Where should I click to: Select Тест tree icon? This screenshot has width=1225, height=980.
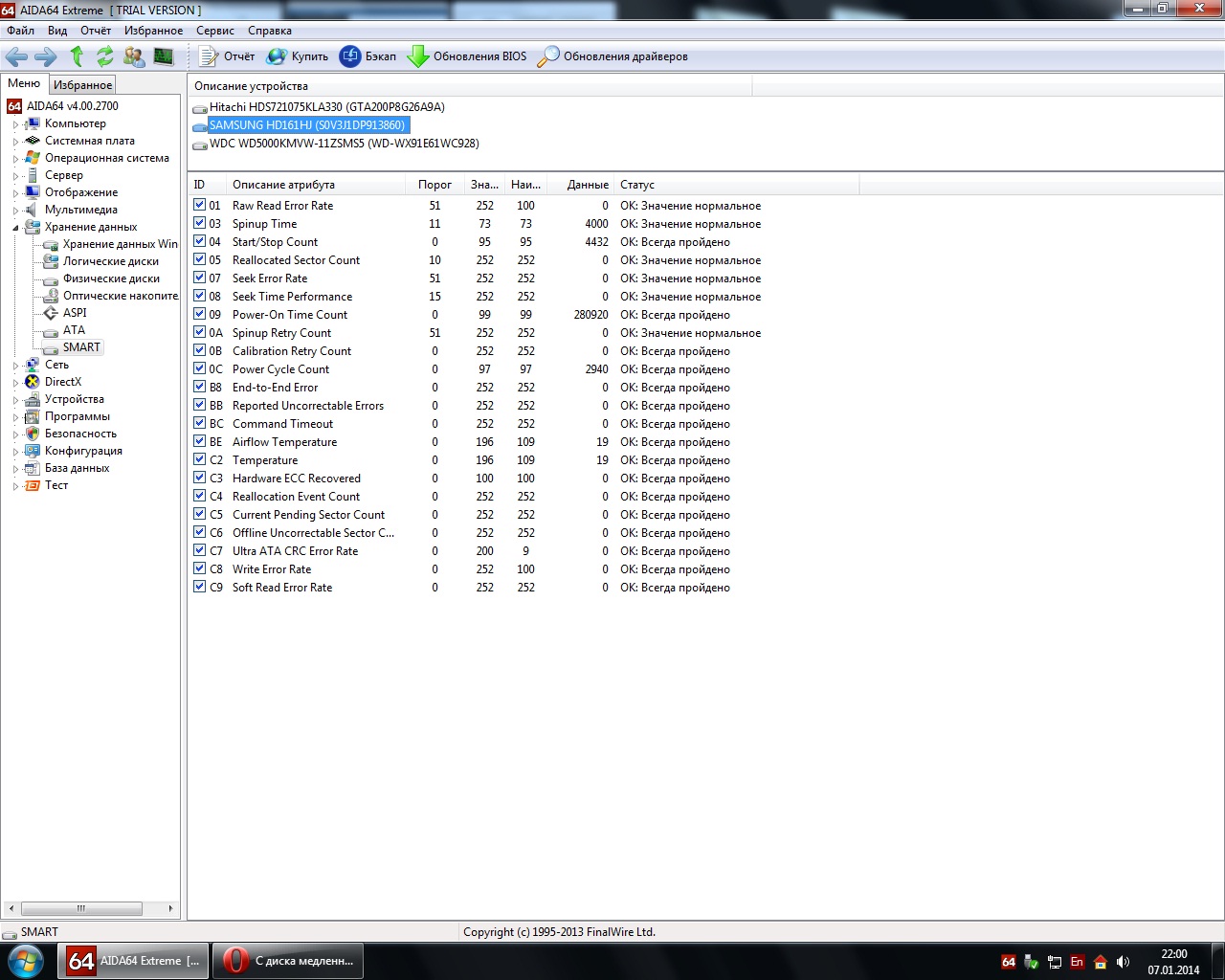click(33, 485)
